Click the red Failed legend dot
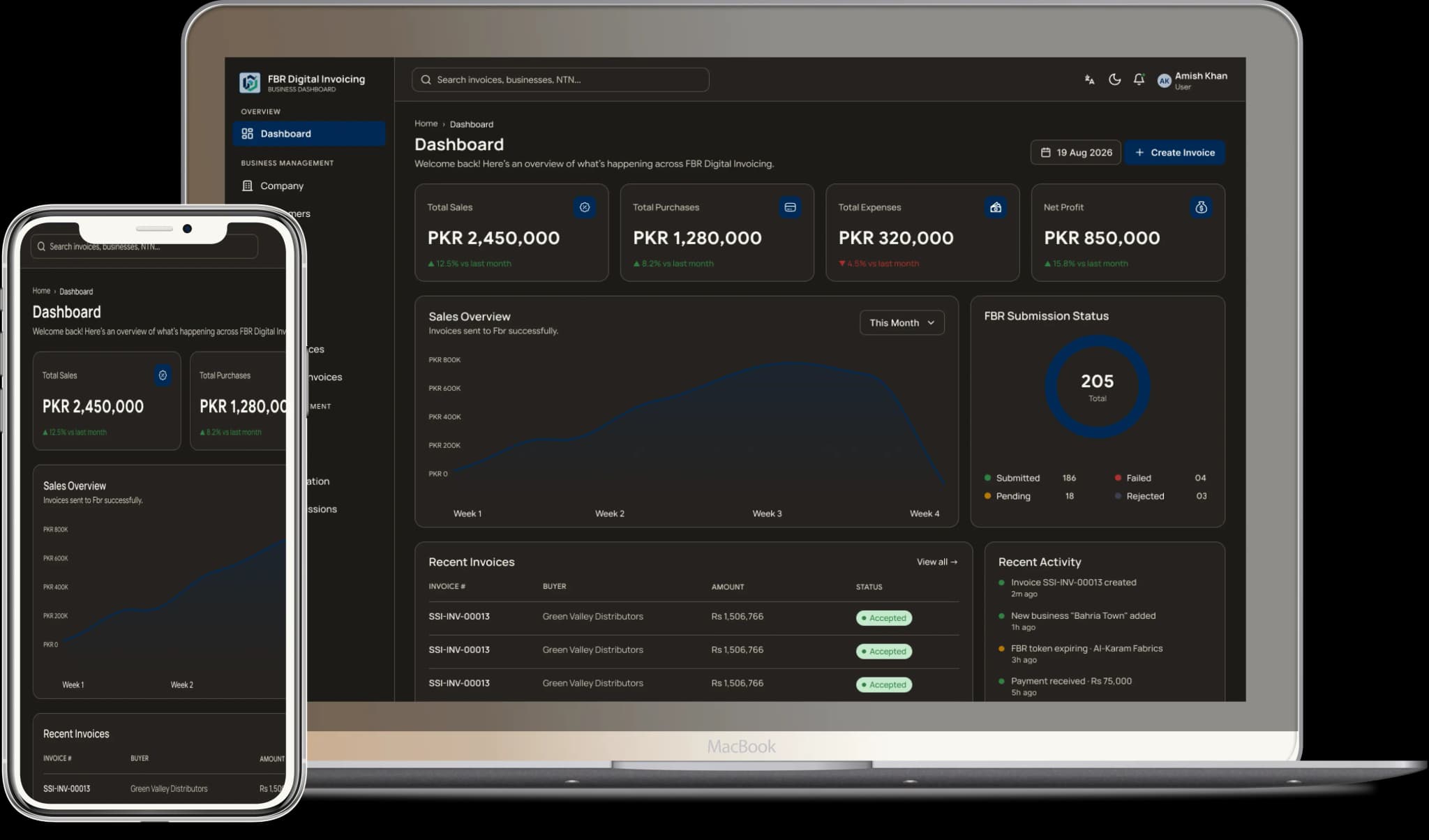Image resolution: width=1429 pixels, height=840 pixels. click(1118, 478)
